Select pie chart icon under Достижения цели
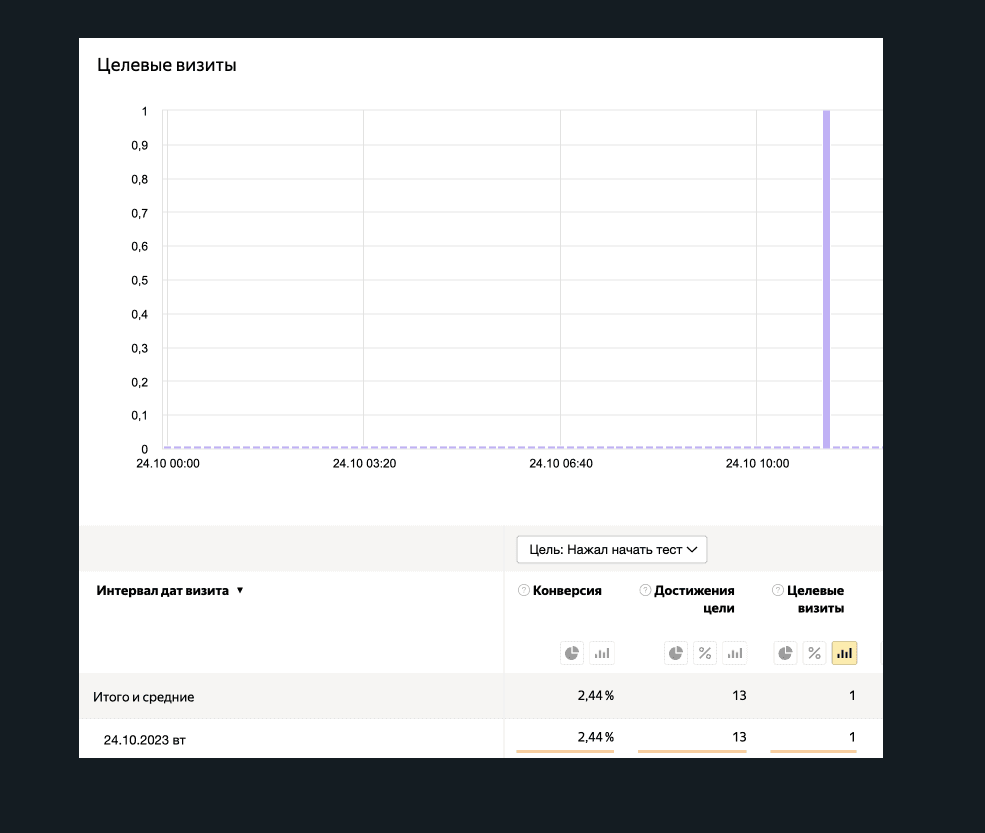The image size is (985, 833). [x=676, y=653]
